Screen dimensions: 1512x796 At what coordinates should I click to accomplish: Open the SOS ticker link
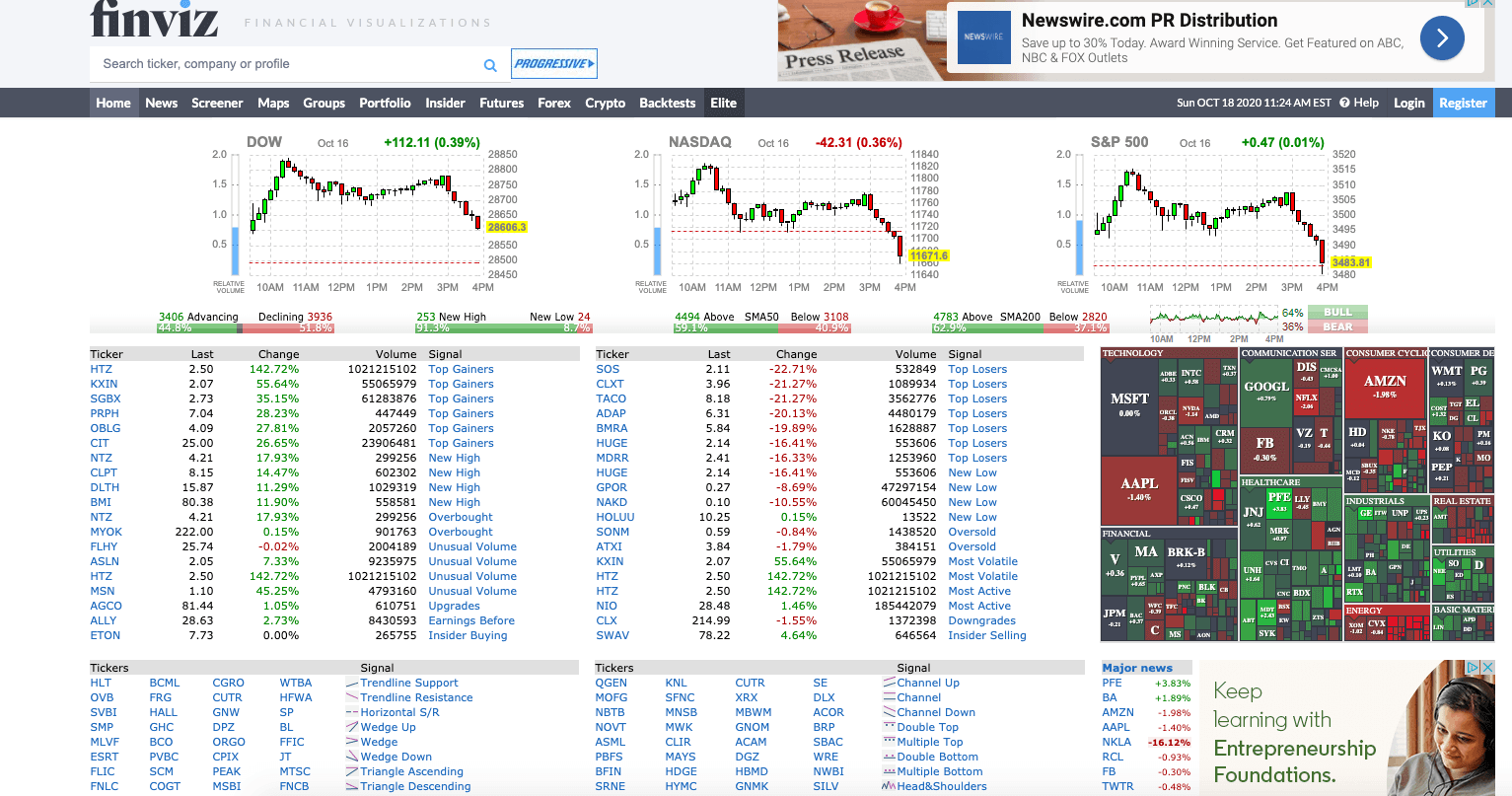[608, 369]
